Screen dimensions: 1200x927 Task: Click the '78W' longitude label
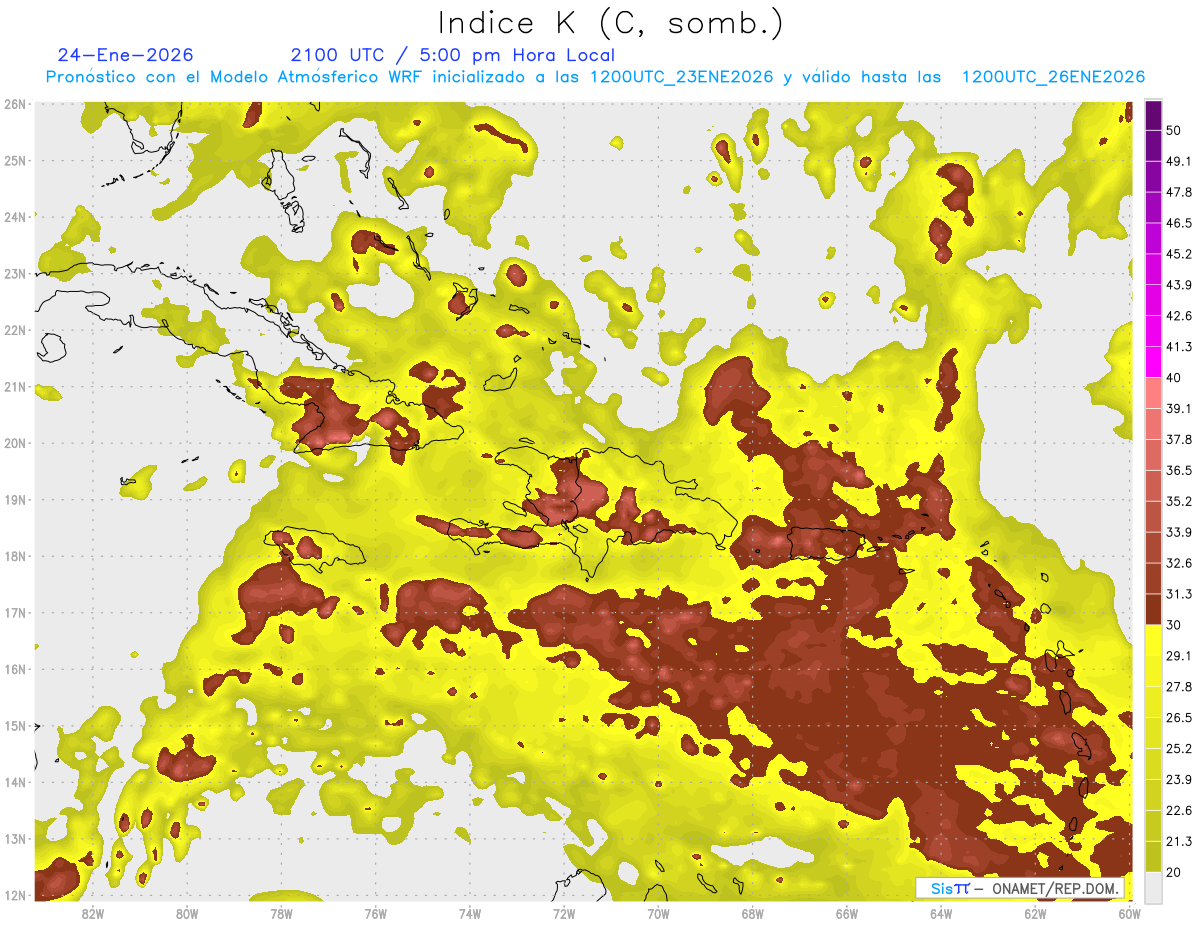(281, 914)
